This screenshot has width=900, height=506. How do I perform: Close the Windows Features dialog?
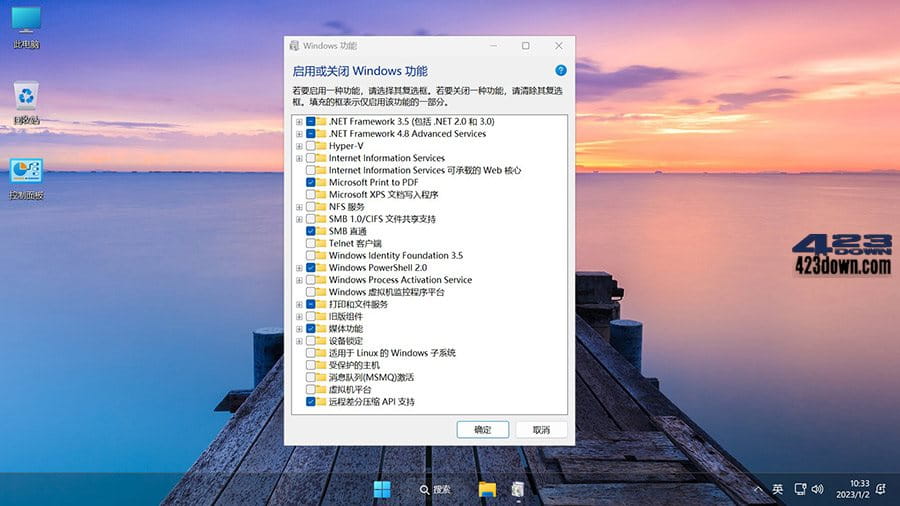(559, 45)
